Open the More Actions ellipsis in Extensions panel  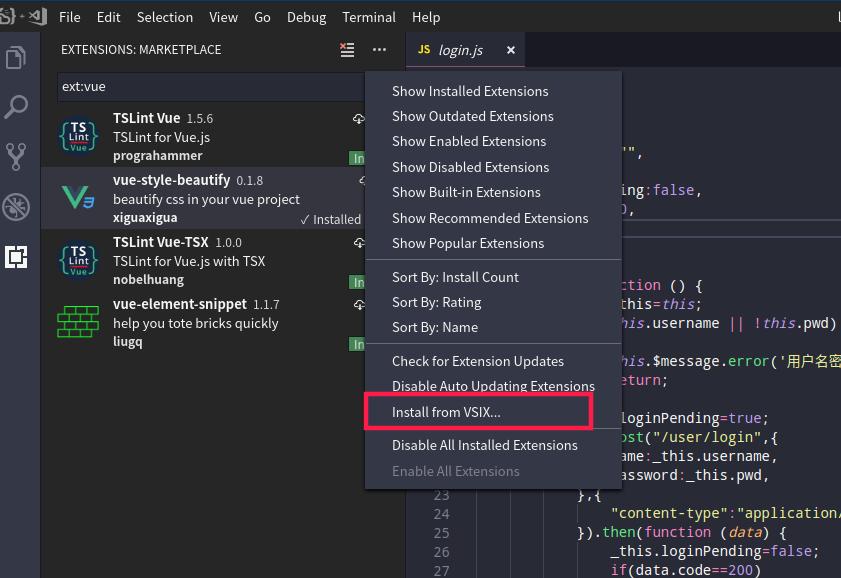coord(377,49)
